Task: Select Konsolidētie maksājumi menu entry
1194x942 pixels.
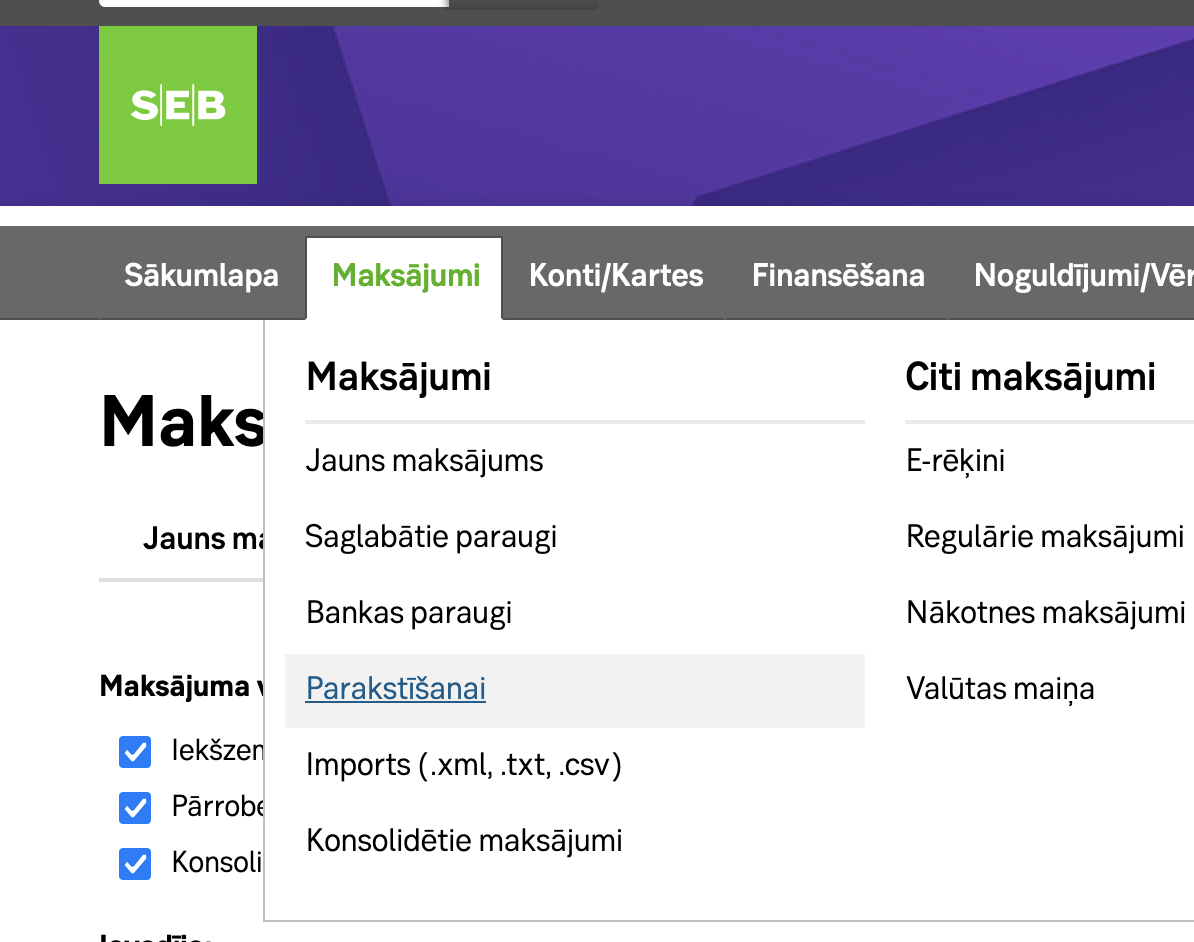Action: tap(464, 840)
